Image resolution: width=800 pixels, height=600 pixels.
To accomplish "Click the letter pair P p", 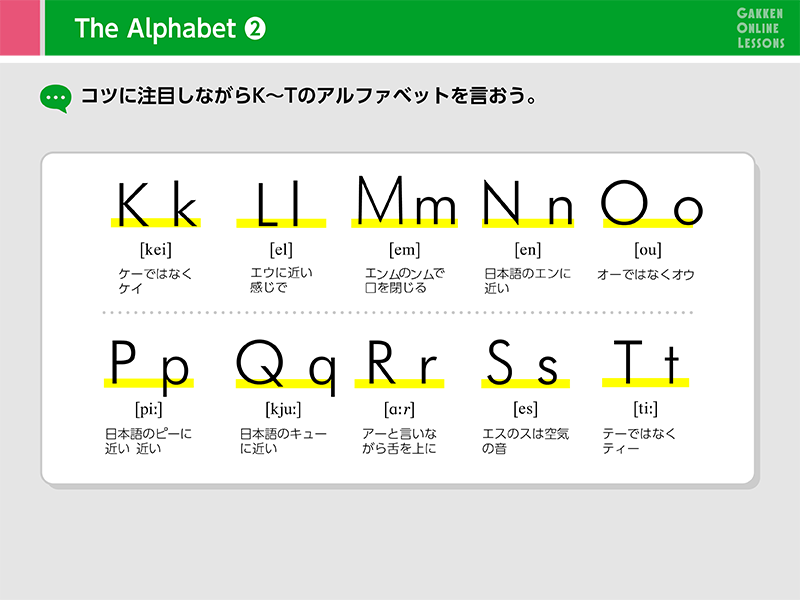I will pos(148,366).
